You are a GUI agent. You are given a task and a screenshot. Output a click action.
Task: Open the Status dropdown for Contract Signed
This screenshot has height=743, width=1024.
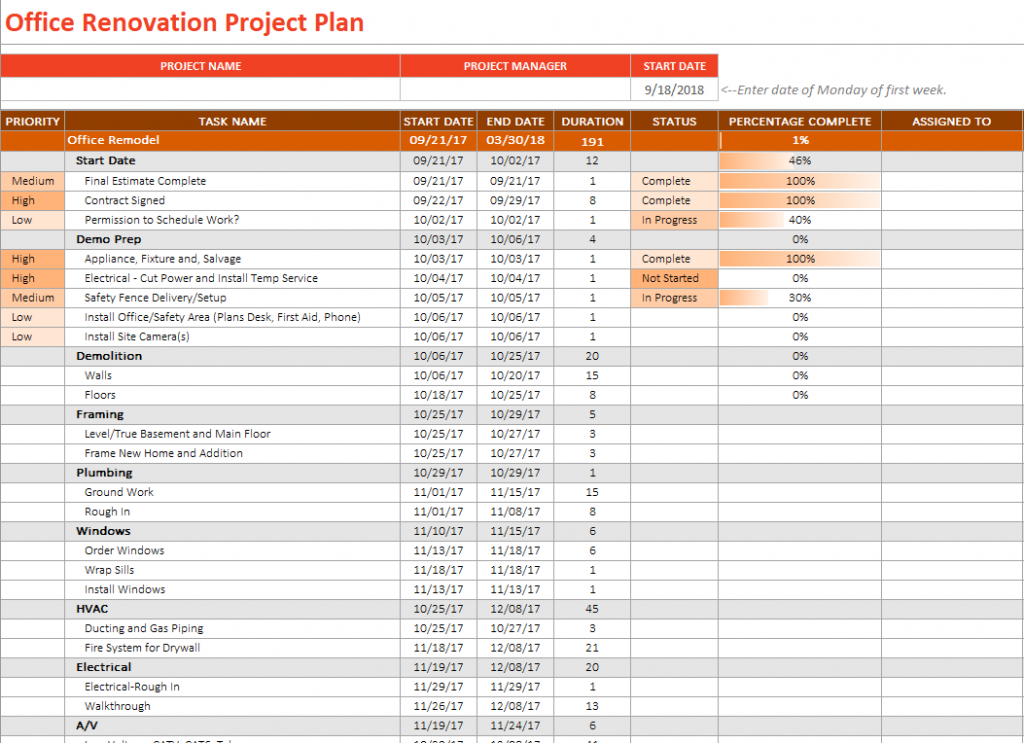tap(675, 200)
